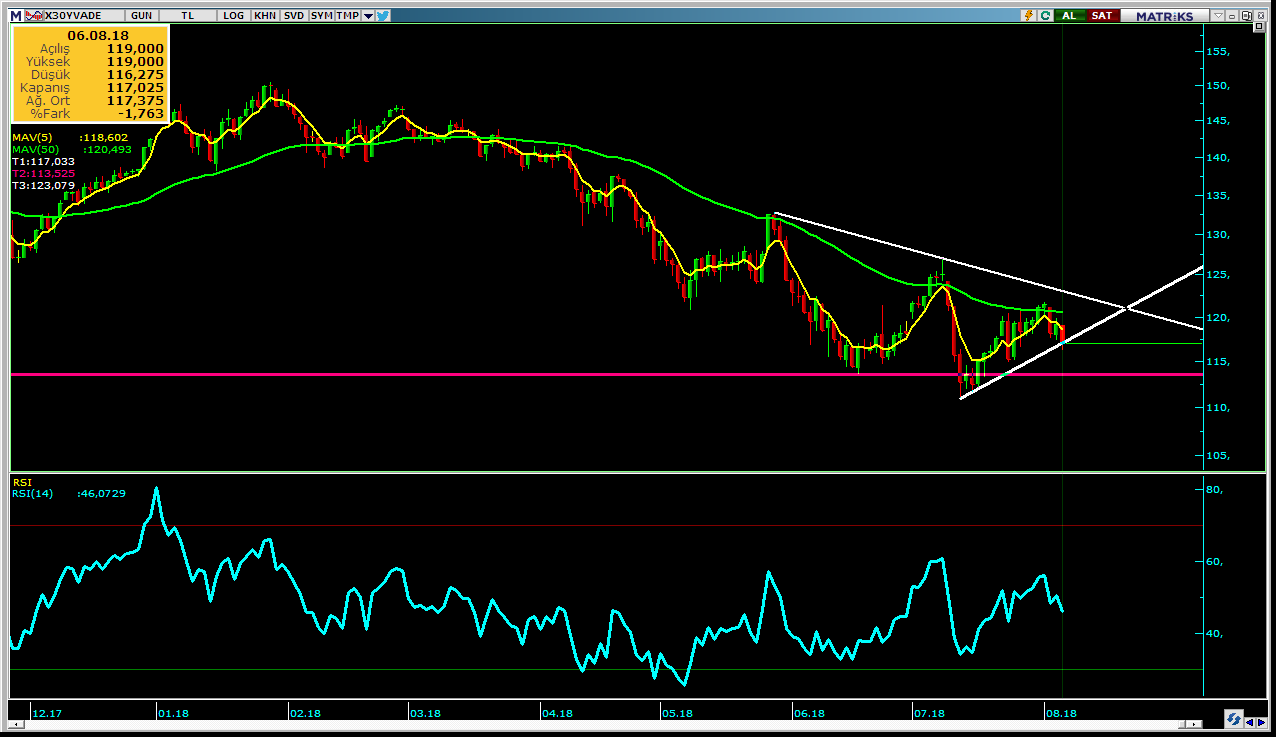Expand the dropdown arrow after TMP
Screen dimensions: 1276x737
(x=368, y=16)
